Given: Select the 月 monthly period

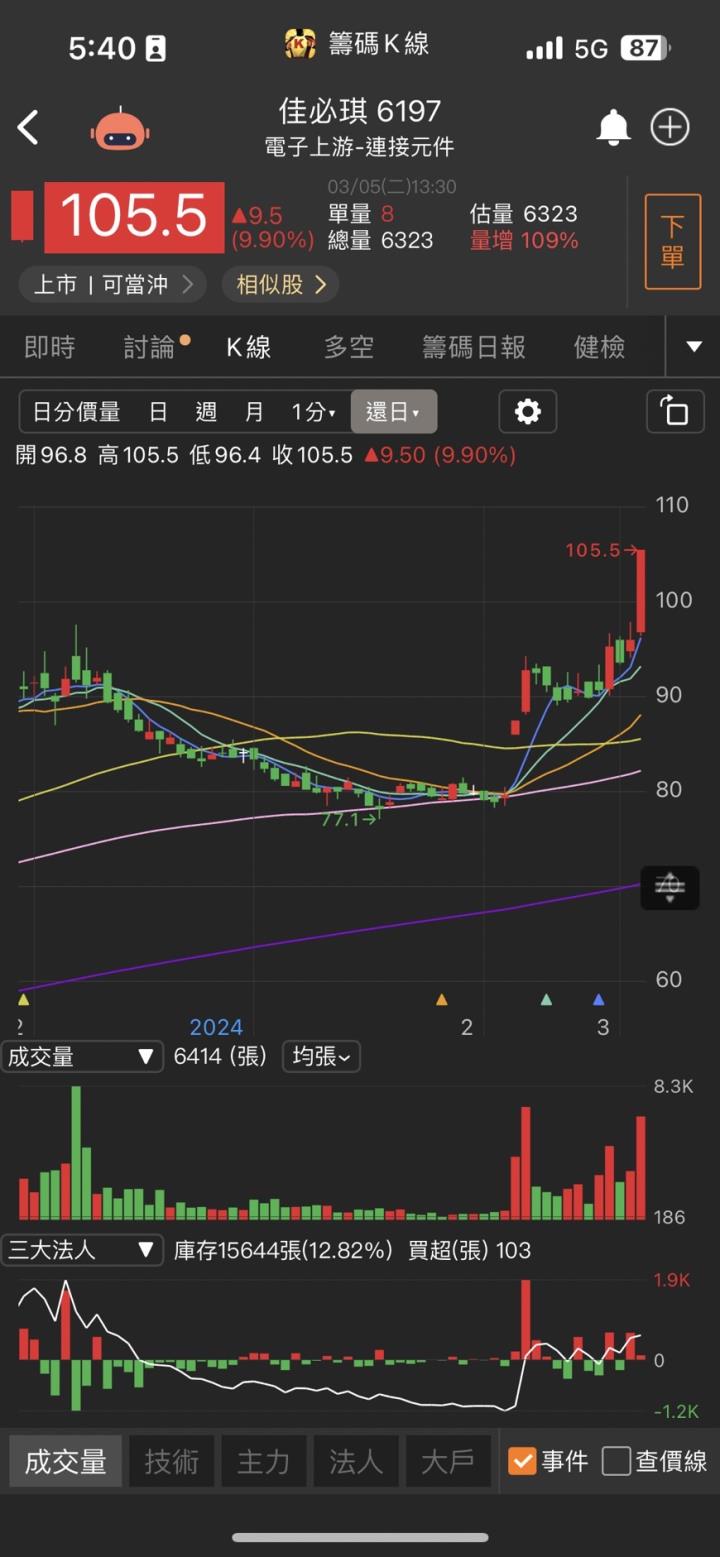Looking at the screenshot, I should tap(254, 411).
